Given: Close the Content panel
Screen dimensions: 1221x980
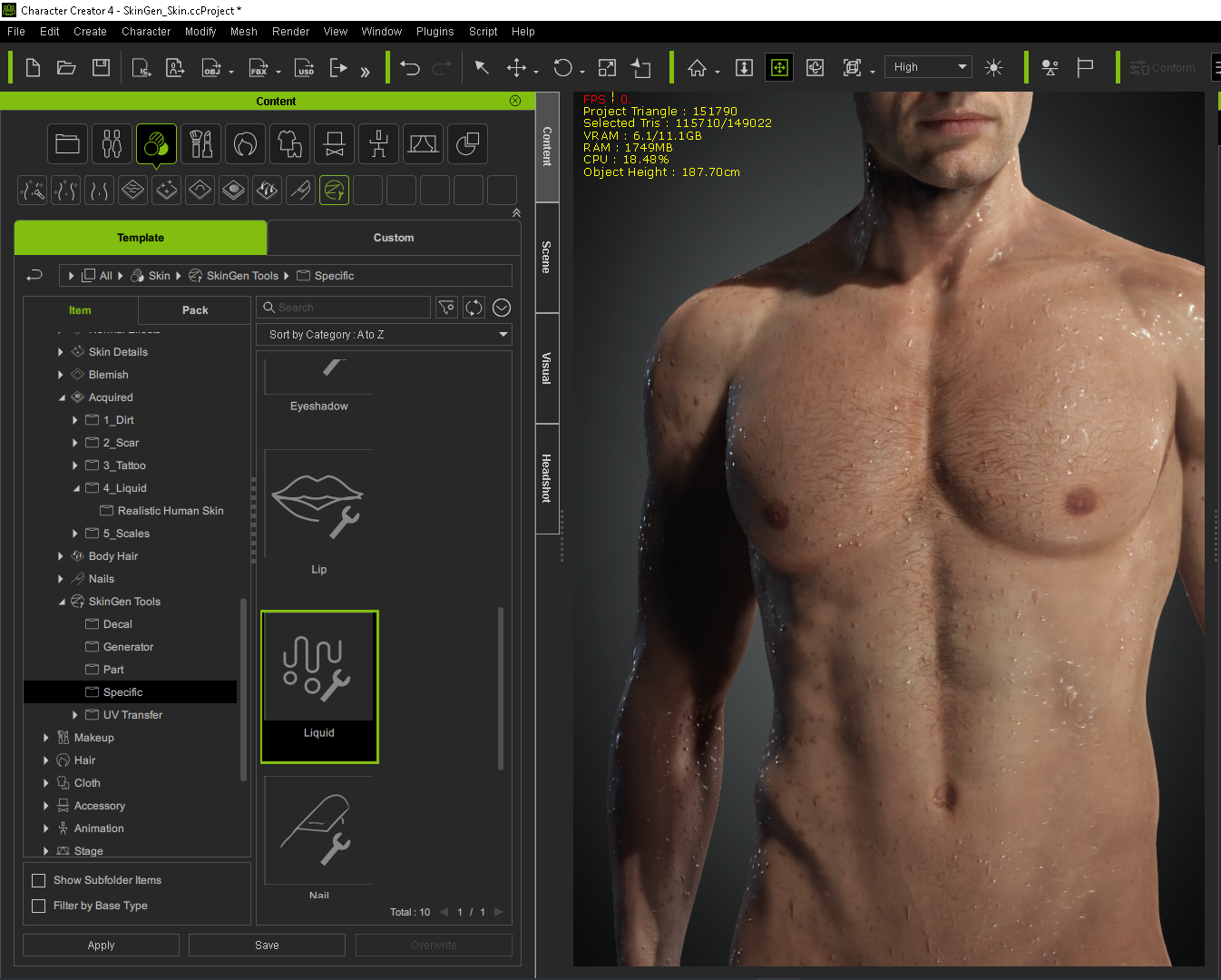Looking at the screenshot, I should (x=515, y=101).
